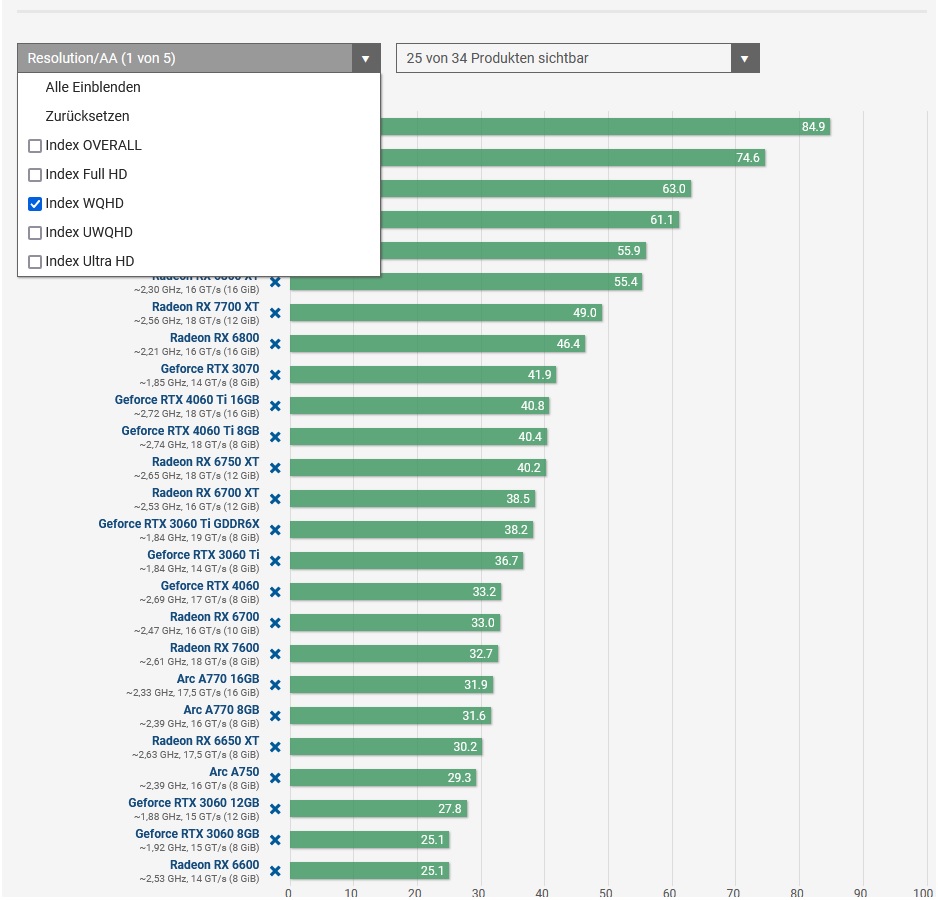Choose 'Alle Einblenden' in the dropdown
This screenshot has height=900, width=938.
pyautogui.click(x=93, y=87)
